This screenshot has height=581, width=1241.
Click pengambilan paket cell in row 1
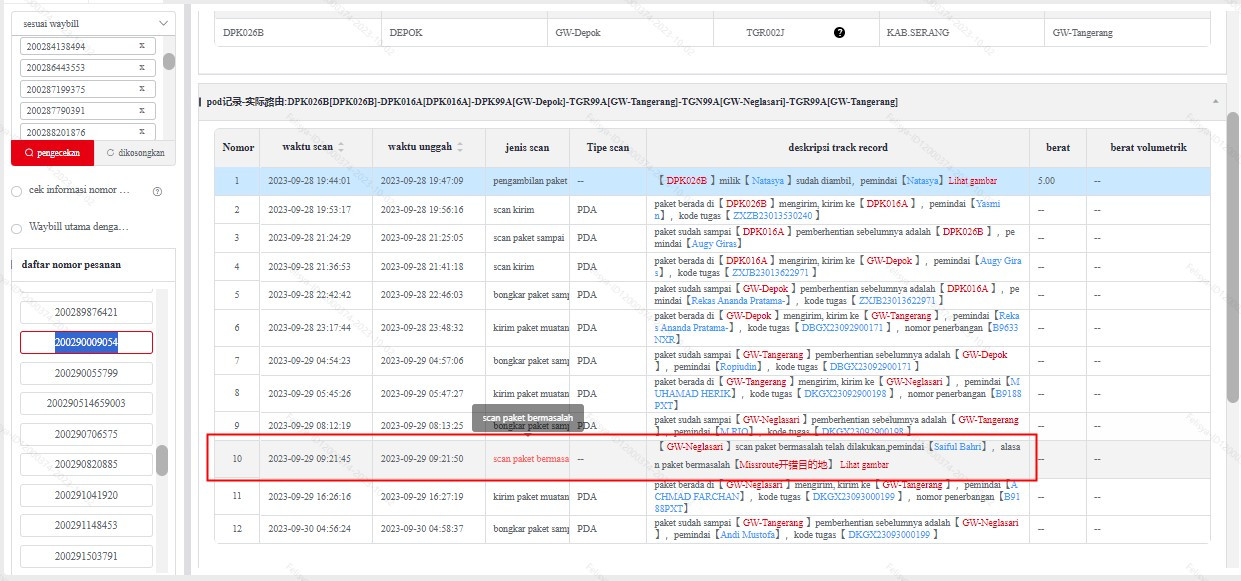click(530, 181)
